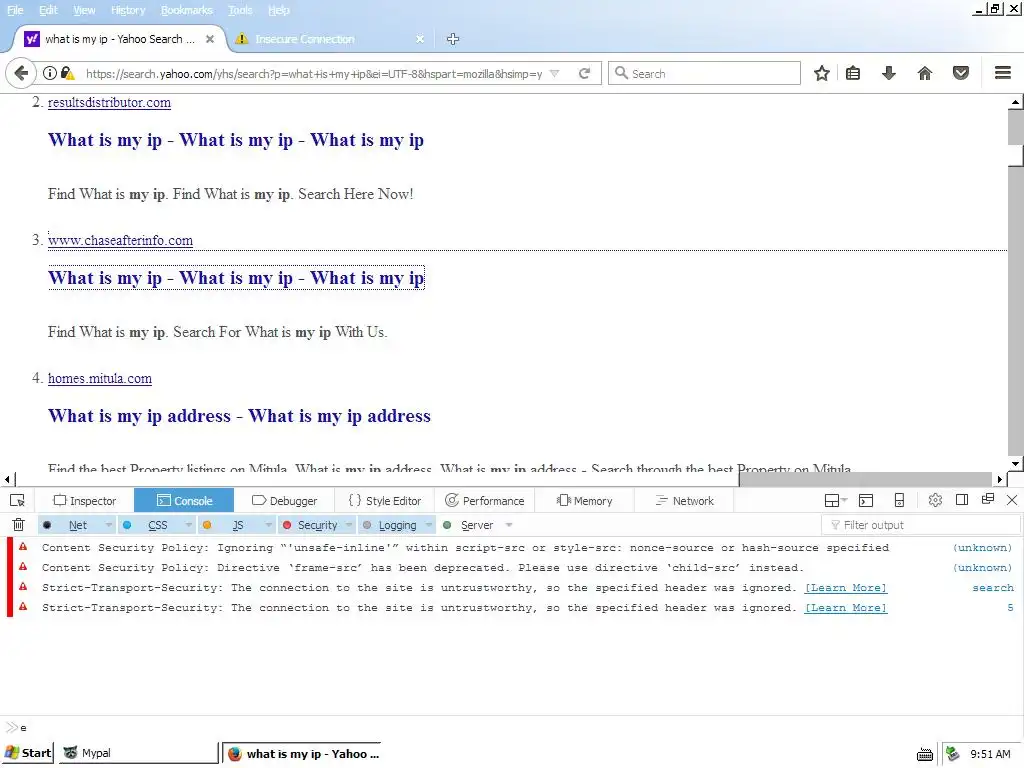Show bookmarks list icon
1024x768 pixels.
click(x=853, y=73)
